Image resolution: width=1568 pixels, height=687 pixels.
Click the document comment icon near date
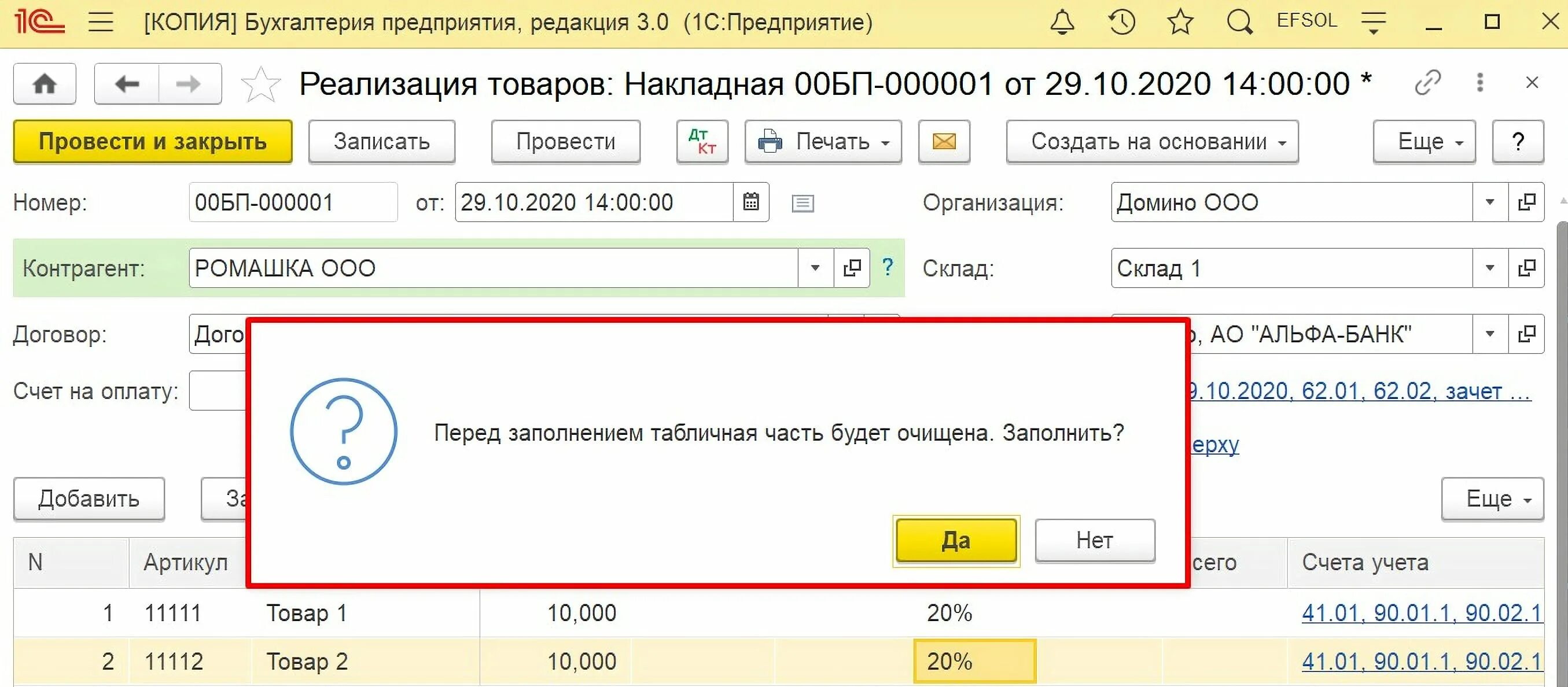(x=803, y=202)
